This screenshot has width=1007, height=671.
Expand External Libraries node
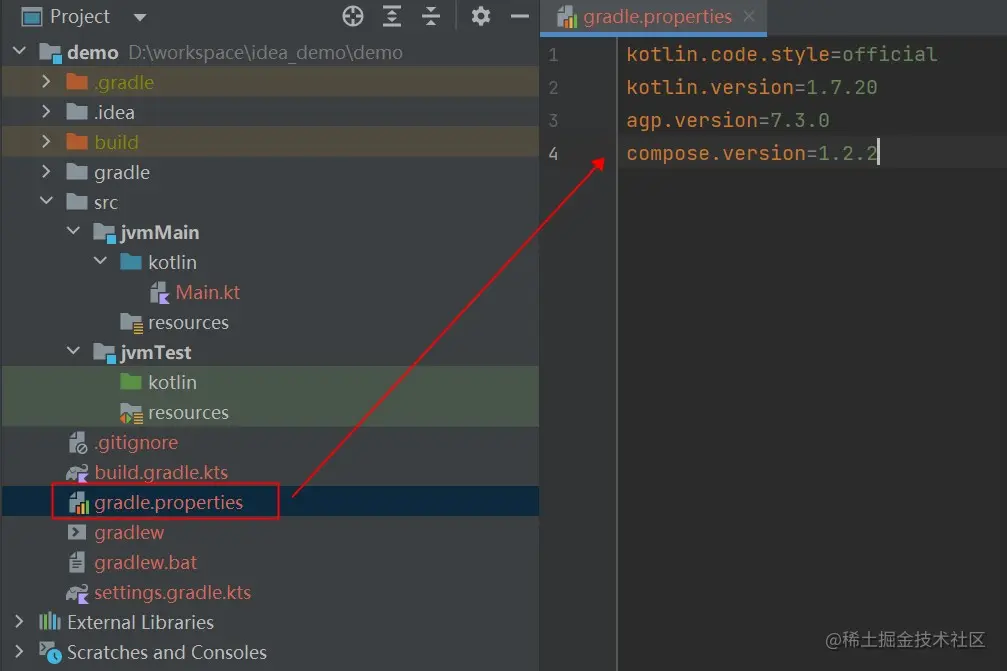(19, 622)
